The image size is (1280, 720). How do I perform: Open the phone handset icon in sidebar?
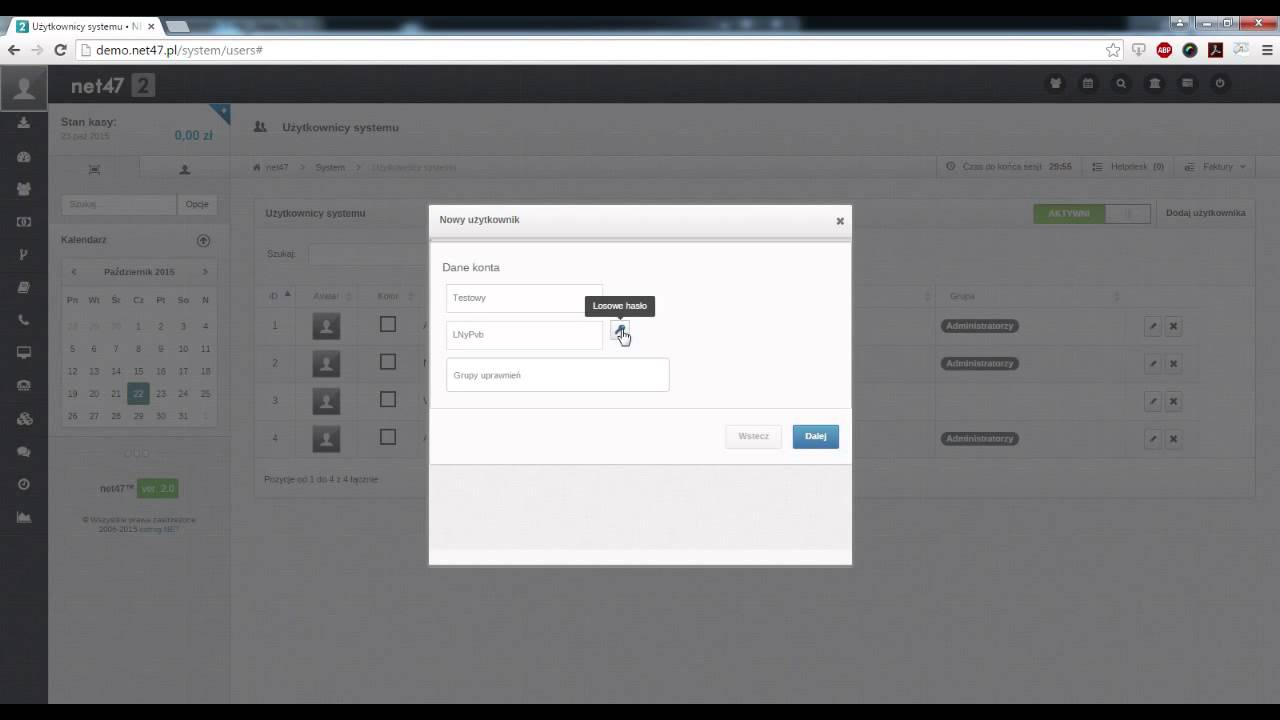[24, 320]
